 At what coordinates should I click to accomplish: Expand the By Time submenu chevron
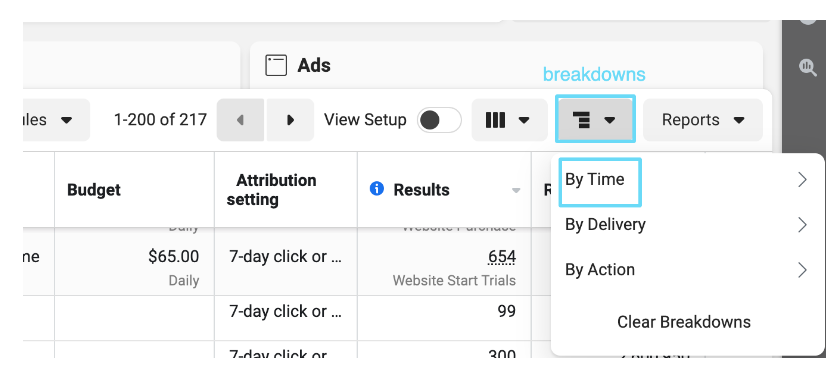click(802, 180)
